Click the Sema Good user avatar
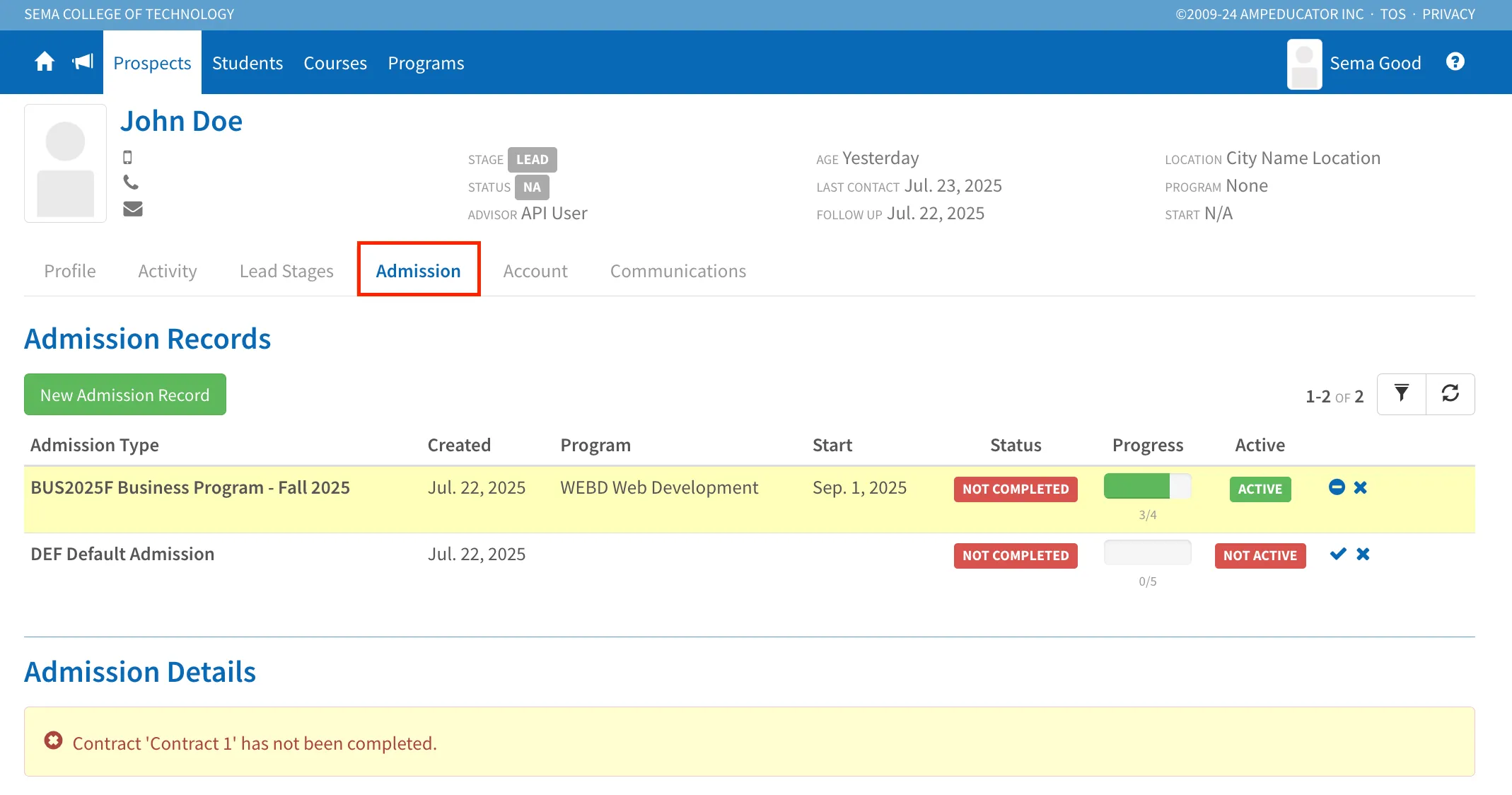Viewport: 1512px width, 795px height. 1304,64
